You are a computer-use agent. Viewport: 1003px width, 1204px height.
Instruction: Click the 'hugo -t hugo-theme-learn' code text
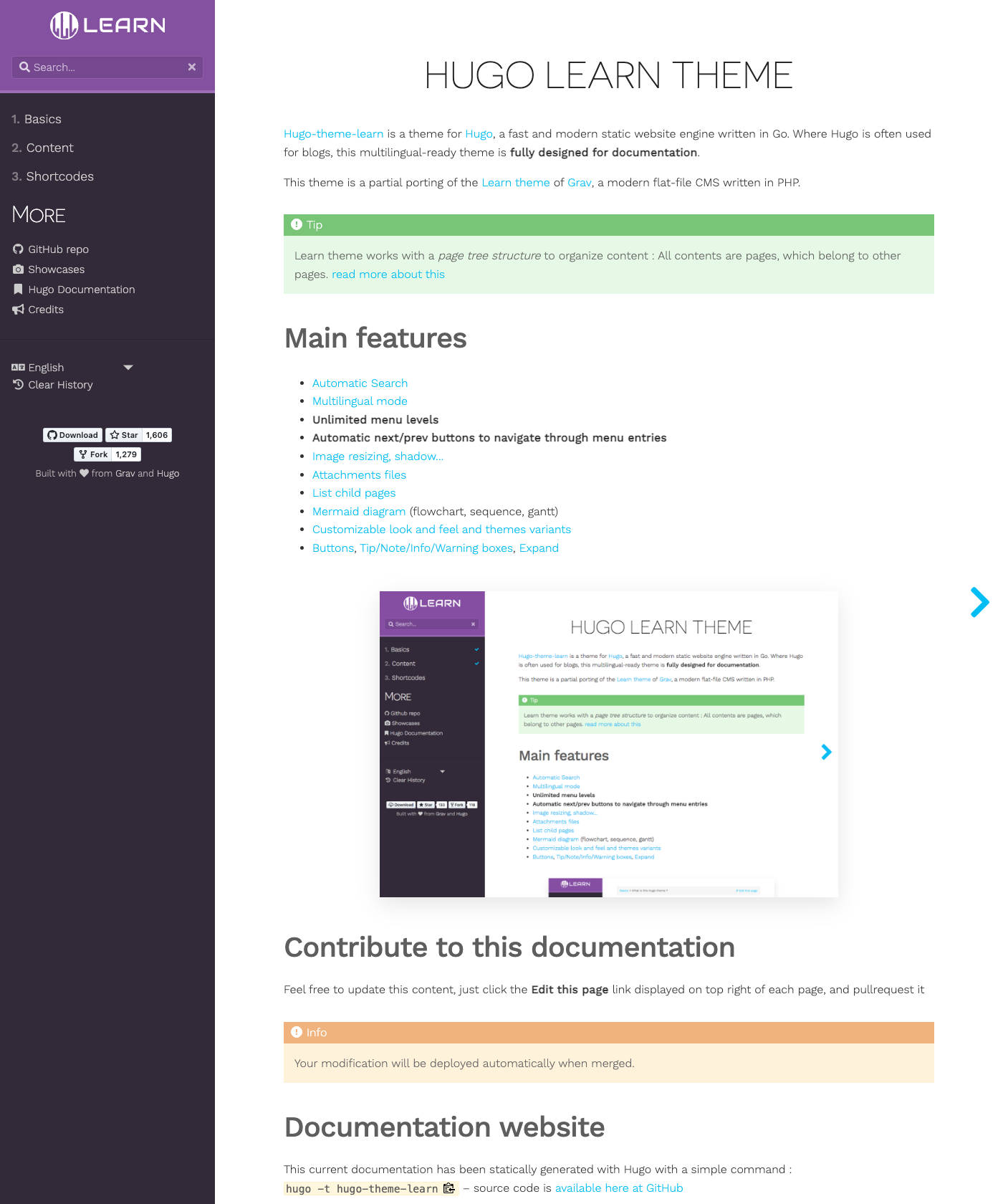362,1189
